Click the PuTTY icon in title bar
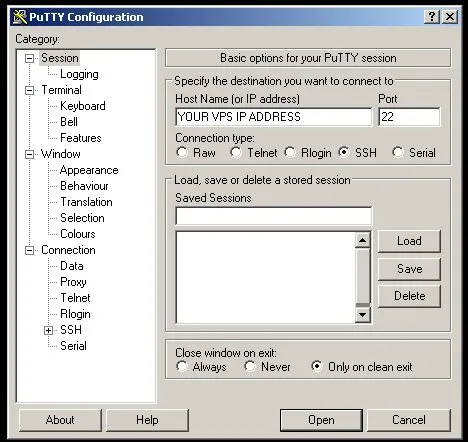 (x=20, y=17)
